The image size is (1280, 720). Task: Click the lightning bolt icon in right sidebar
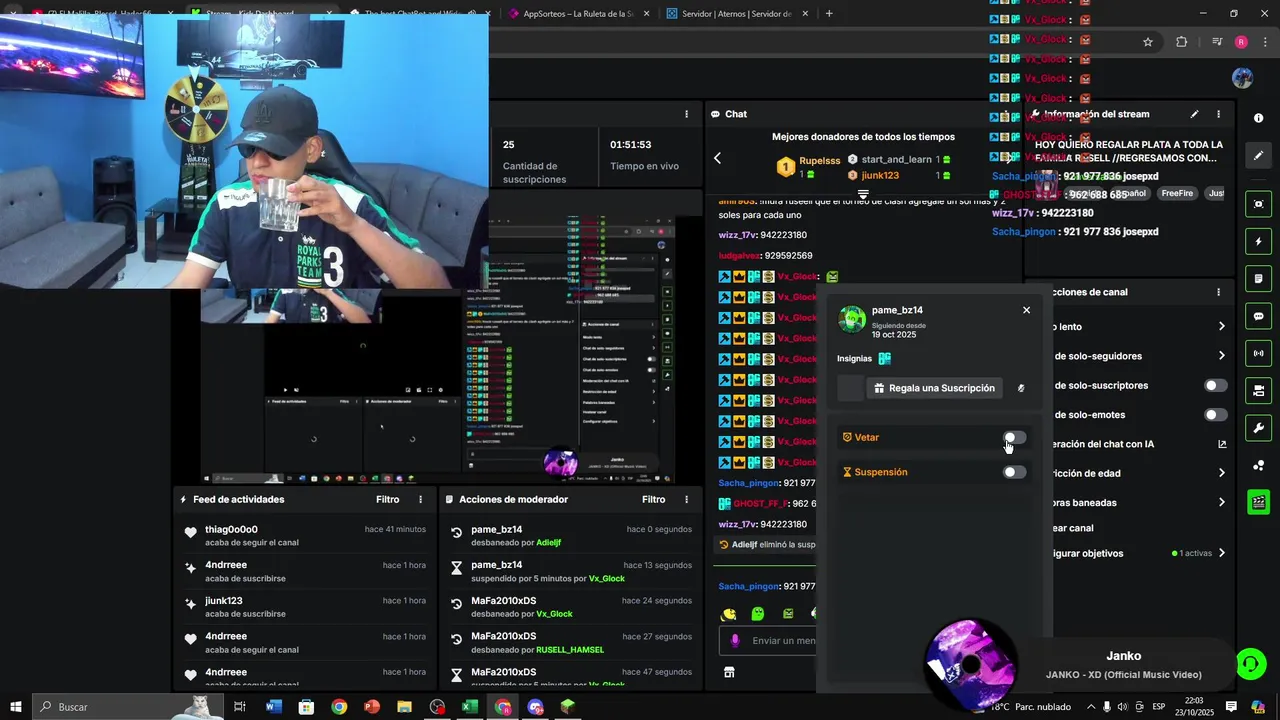tap(1259, 242)
